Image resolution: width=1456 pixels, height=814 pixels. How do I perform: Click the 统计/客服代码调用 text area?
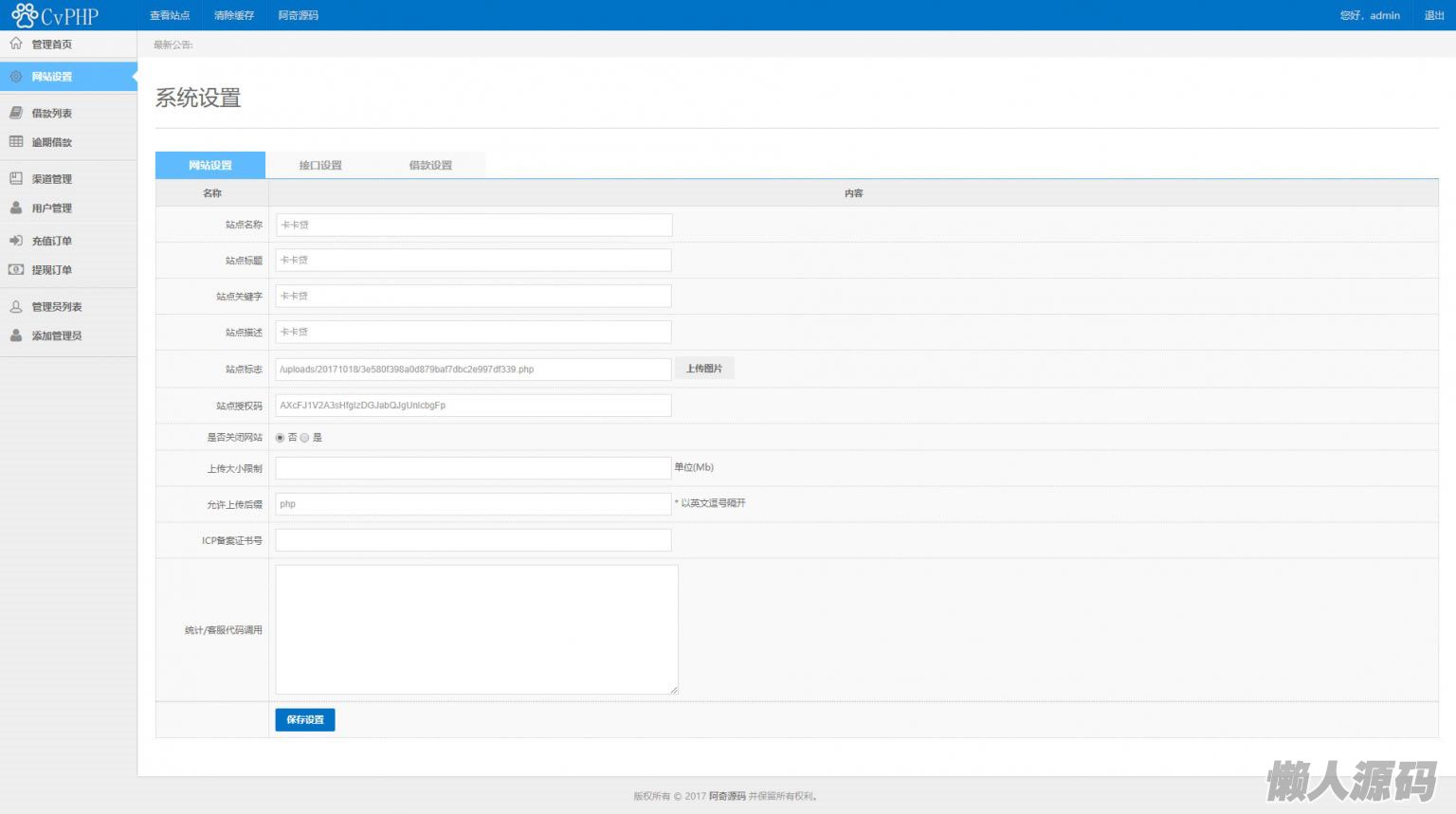click(477, 630)
